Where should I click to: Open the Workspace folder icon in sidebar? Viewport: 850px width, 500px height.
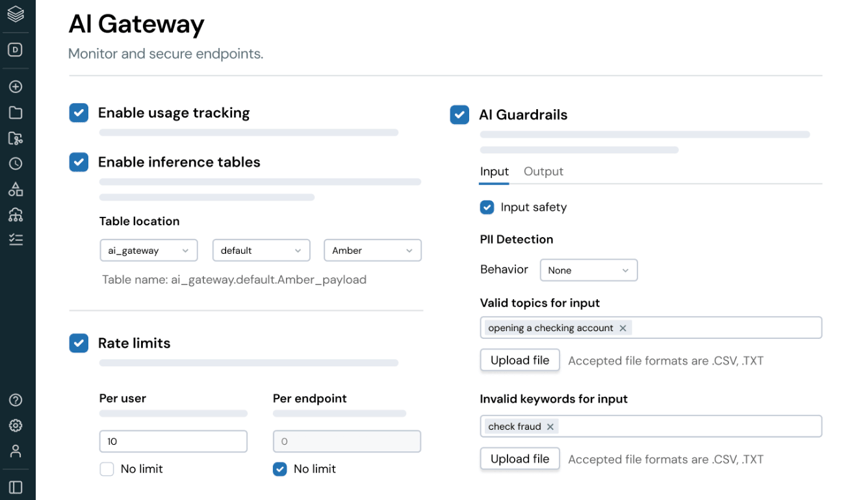pos(16,113)
